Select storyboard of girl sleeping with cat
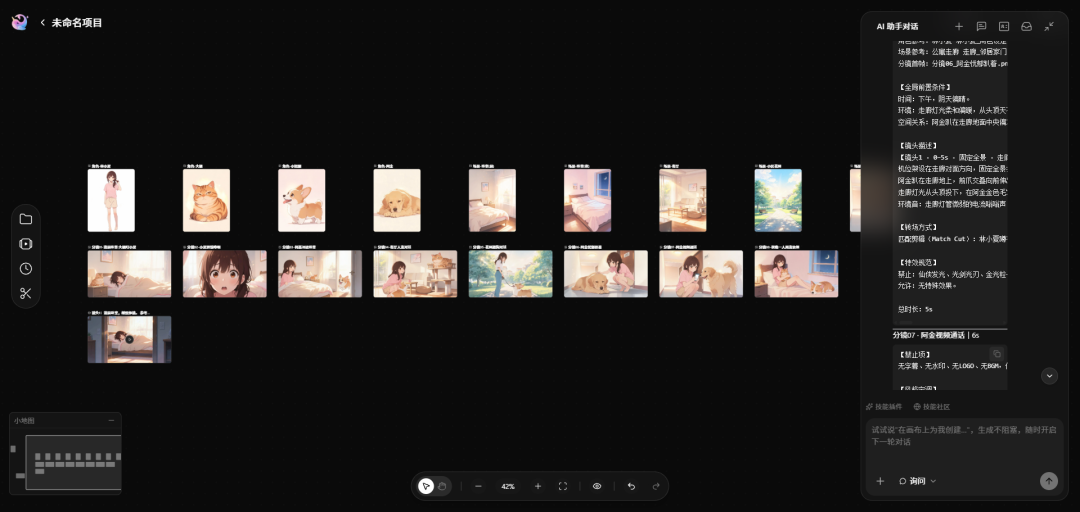This screenshot has width=1080, height=512. pyautogui.click(x=129, y=274)
